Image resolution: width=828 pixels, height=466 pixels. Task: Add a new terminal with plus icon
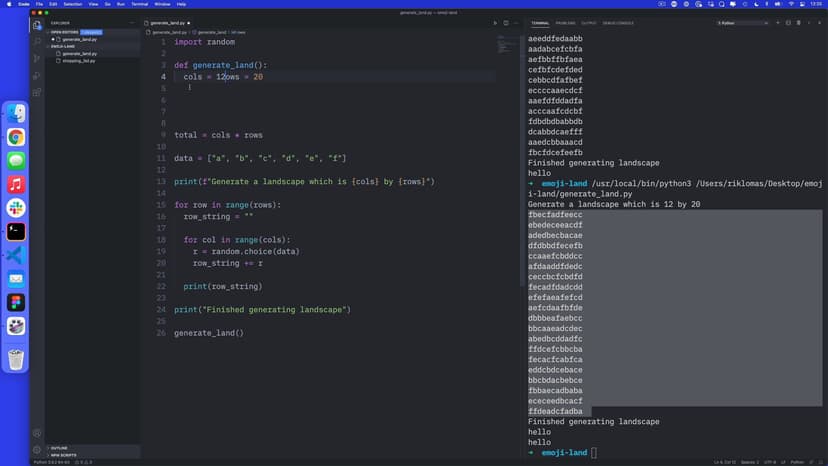pyautogui.click(x=777, y=22)
